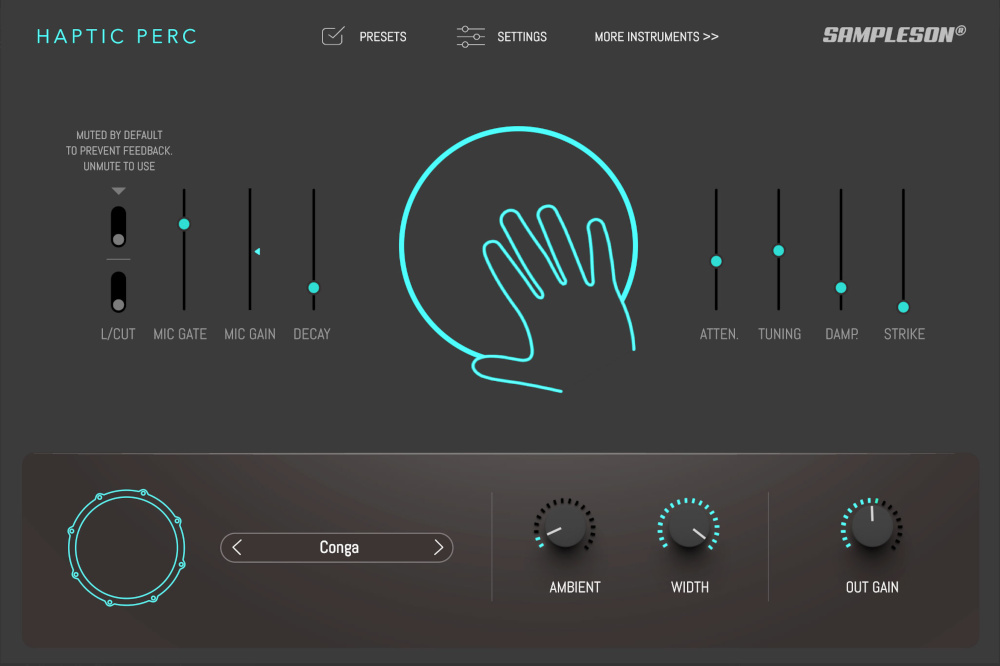This screenshot has width=1000, height=666.
Task: Click the AMBIENT knob
Action: point(563,523)
